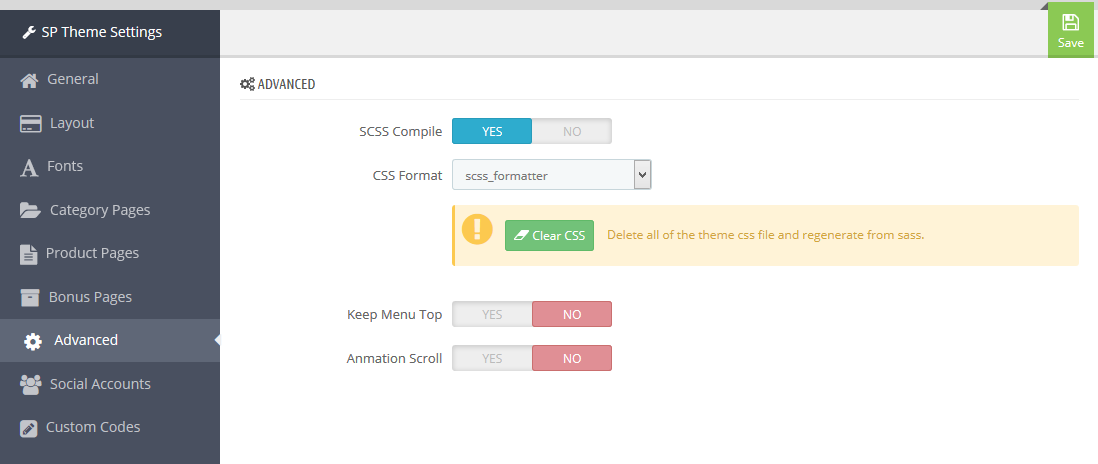Click the Custom Codes edit icon
Screen dimensions: 1098x464
coord(29,428)
